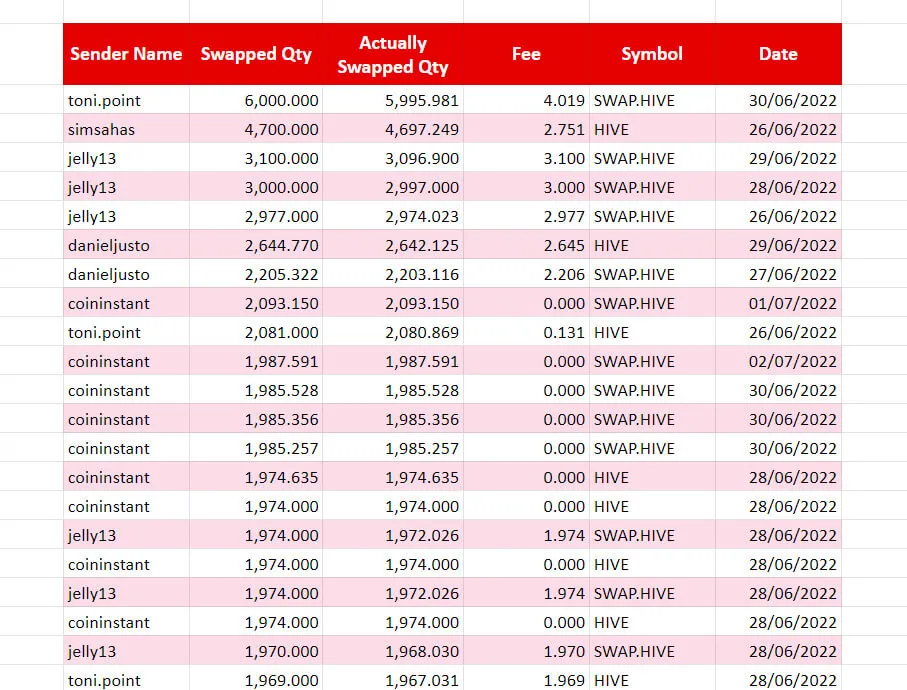Screen dimensions: 907x690
Task: Click jelly13 in the 3,100.000 row
Action: click(x=126, y=157)
